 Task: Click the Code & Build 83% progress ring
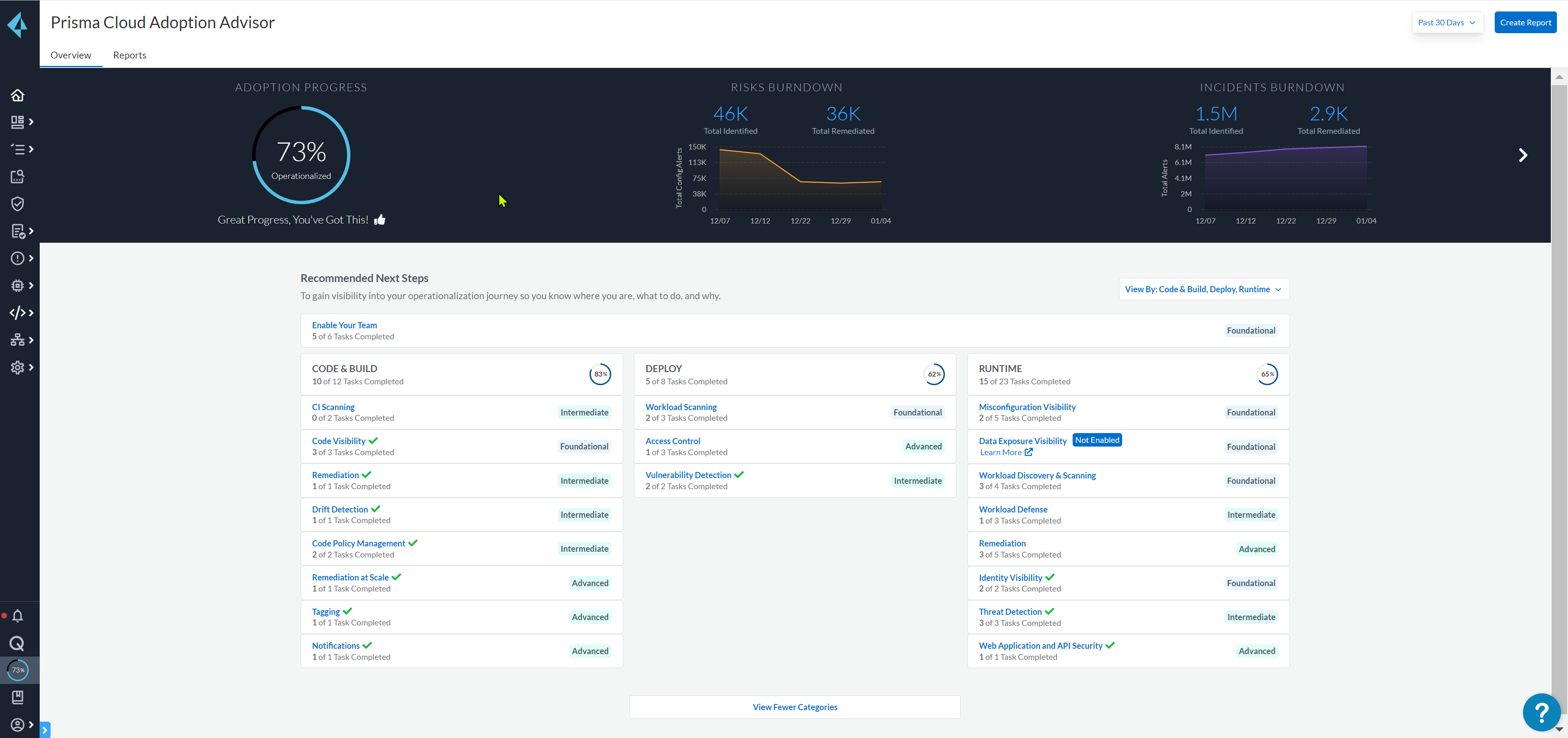click(600, 374)
